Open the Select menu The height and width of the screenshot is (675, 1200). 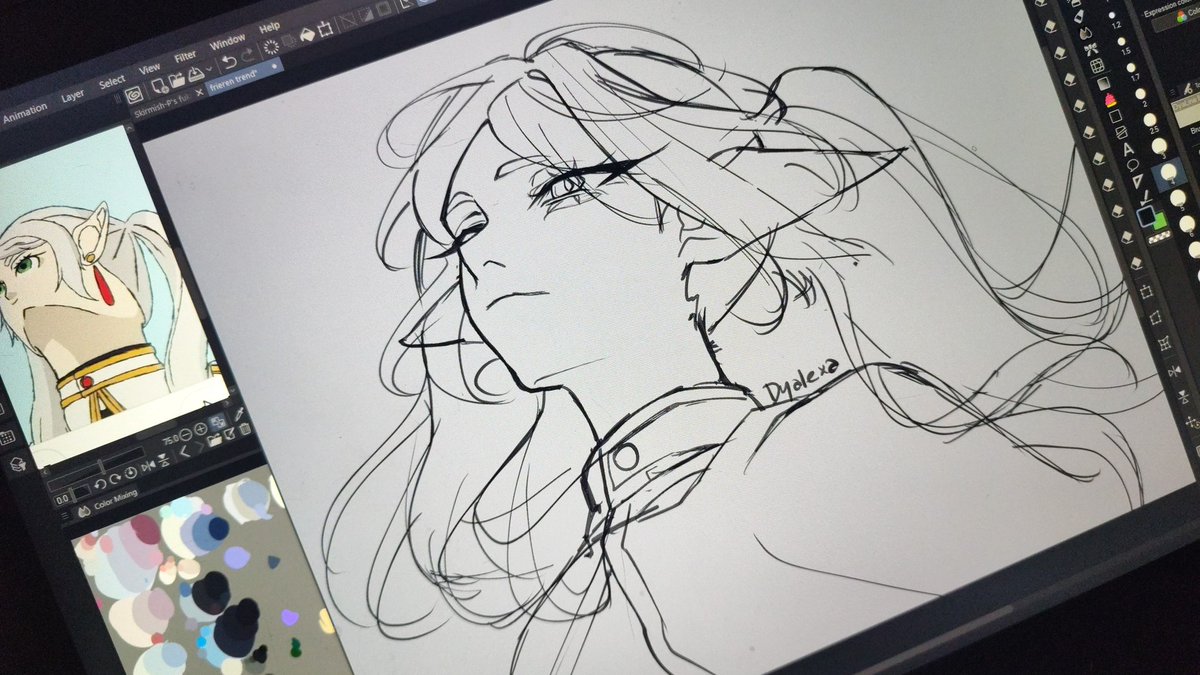(112, 82)
